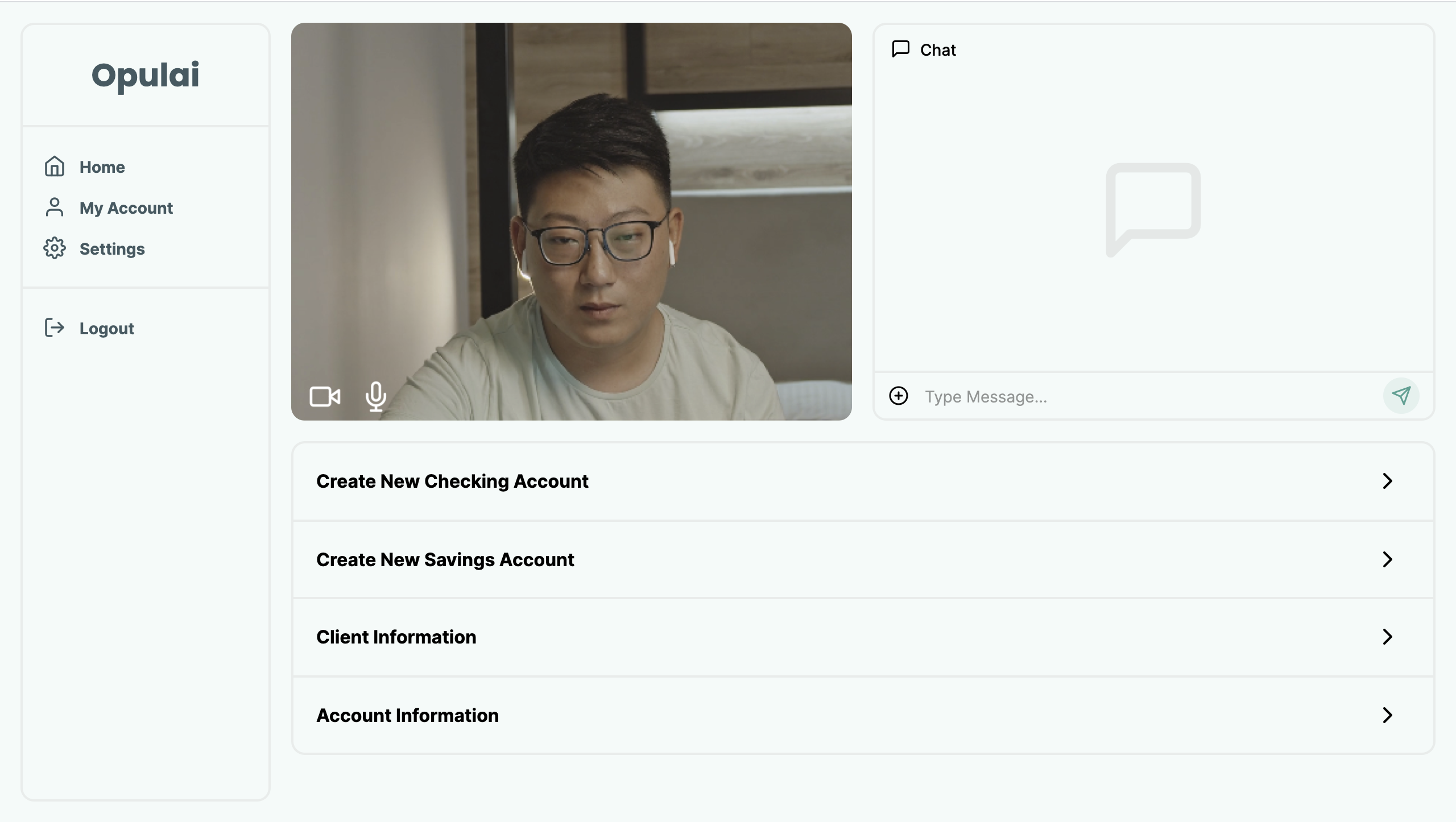Toggle the video camera icon
This screenshot has height=822, width=1456.
tap(325, 396)
